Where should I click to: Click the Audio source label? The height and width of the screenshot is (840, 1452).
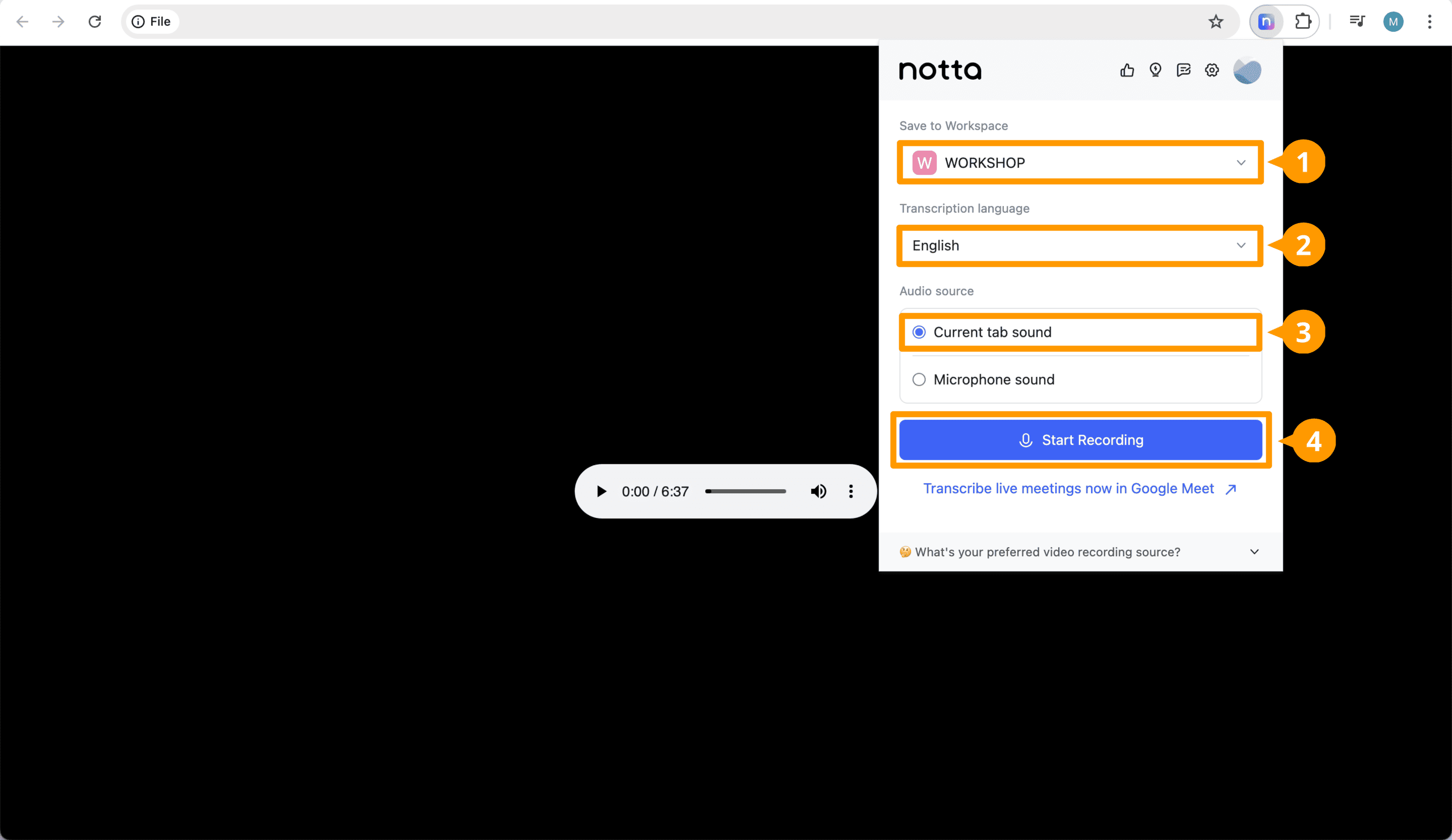[x=936, y=291]
